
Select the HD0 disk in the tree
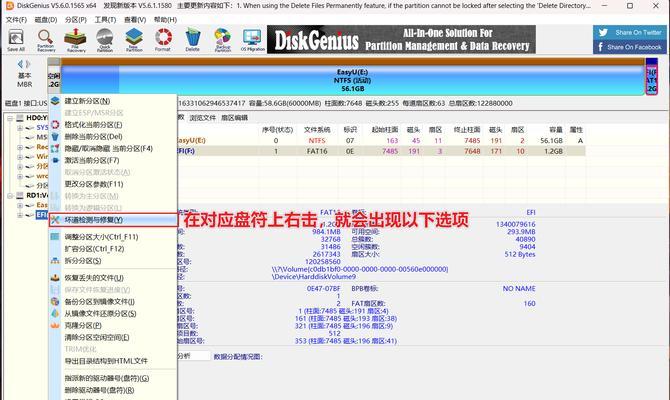(37, 118)
